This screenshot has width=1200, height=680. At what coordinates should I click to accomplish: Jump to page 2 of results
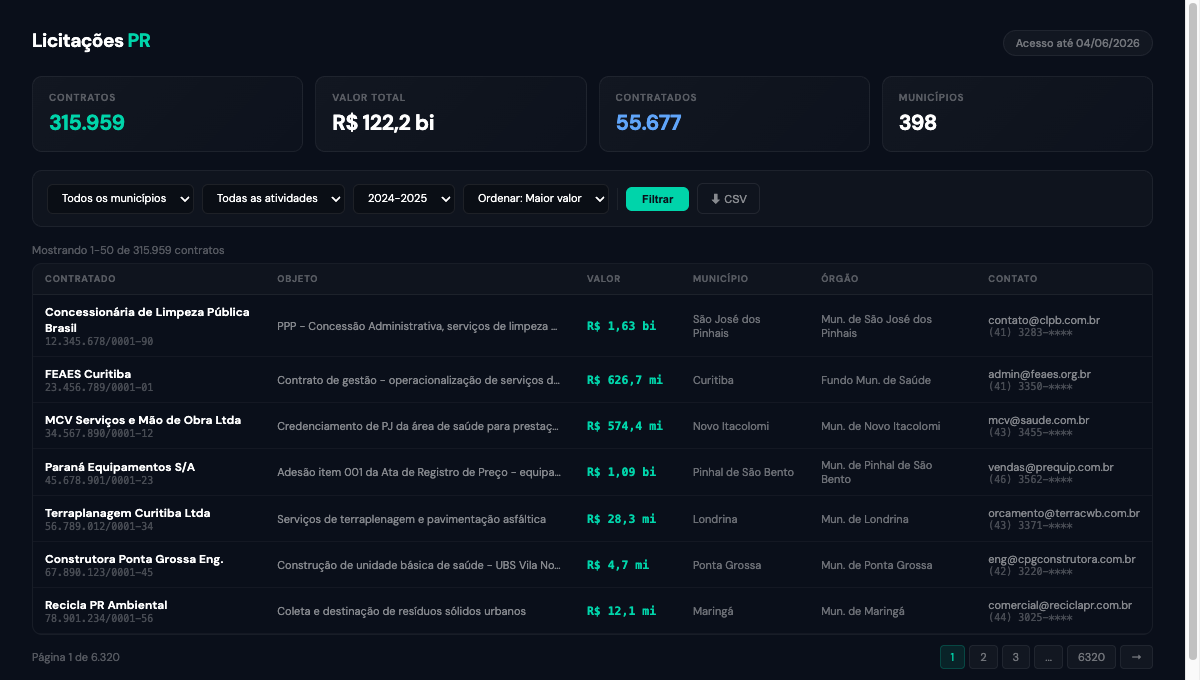983,657
